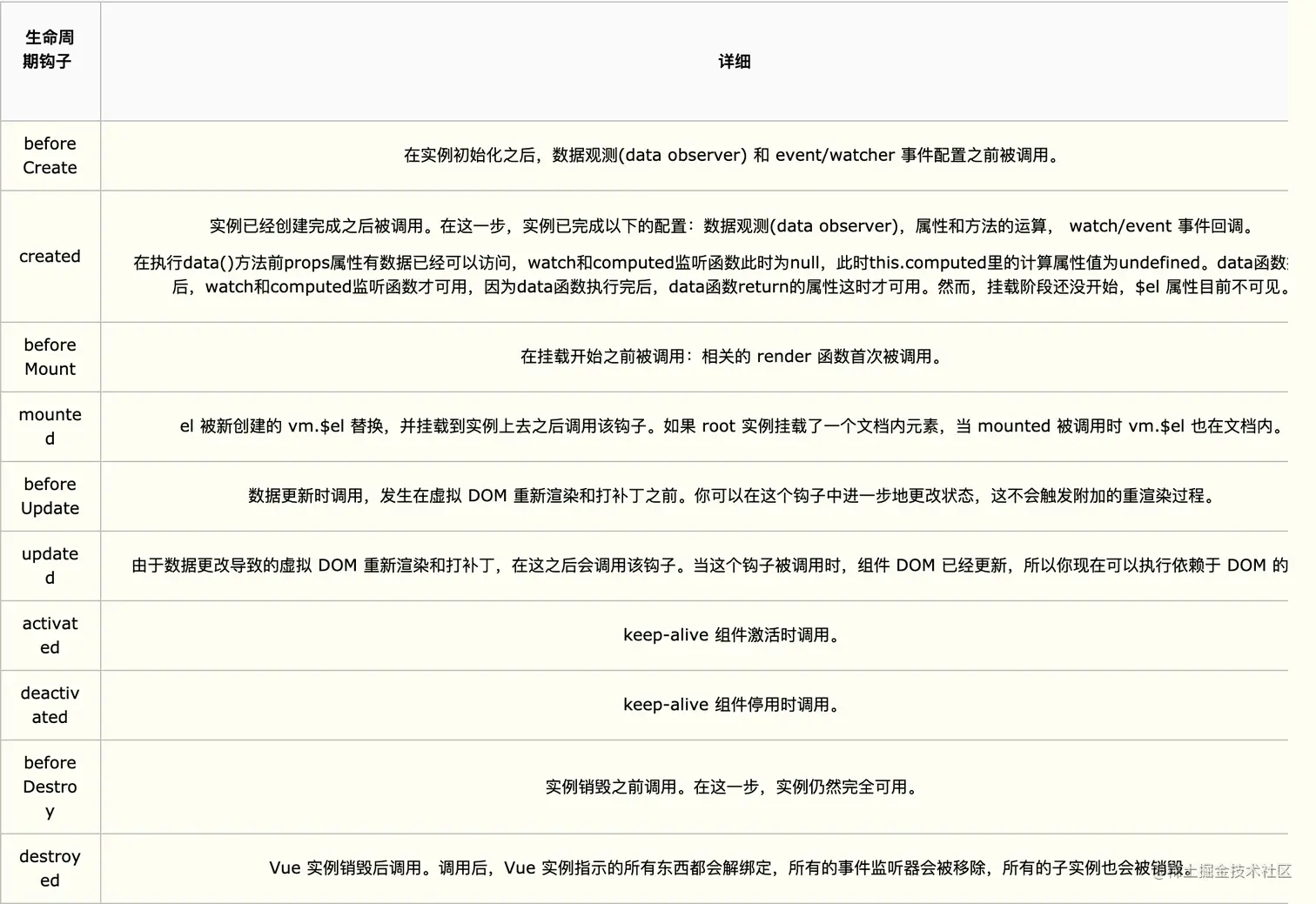Click the description starting 由于数据更改导致的虚拟 DOM
1316x904 pixels.
[710, 566]
